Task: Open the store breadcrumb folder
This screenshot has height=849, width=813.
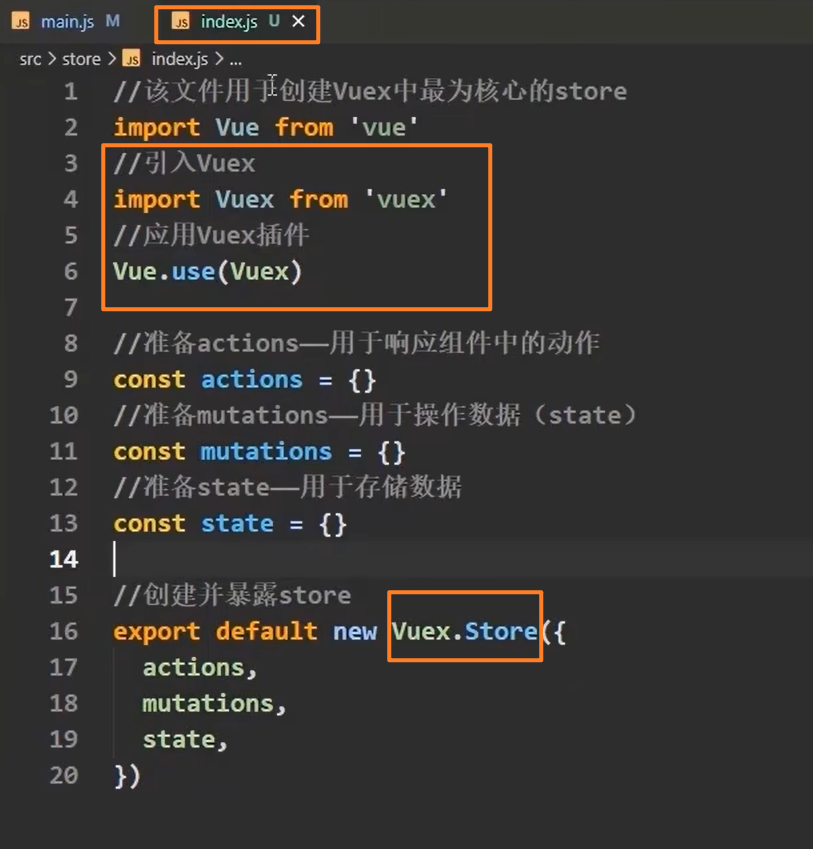Action: point(81,59)
